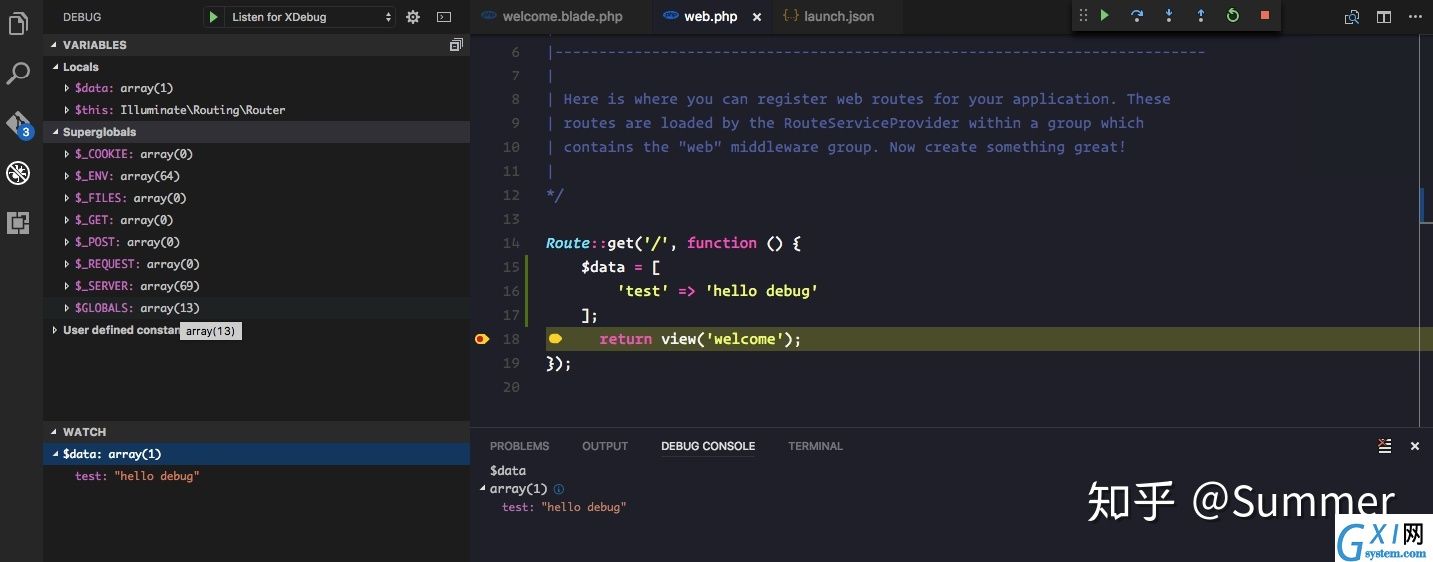Select the $_POST: array(0) row
This screenshot has height=562, width=1433.
256,242
